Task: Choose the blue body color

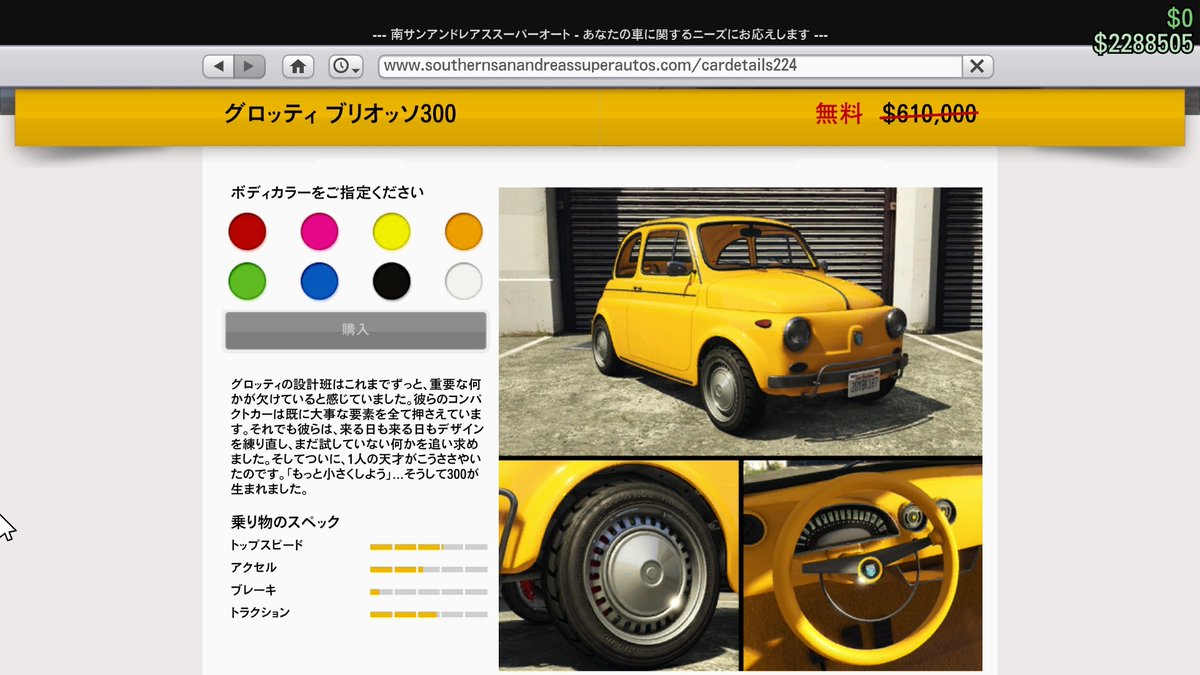Action: point(319,281)
